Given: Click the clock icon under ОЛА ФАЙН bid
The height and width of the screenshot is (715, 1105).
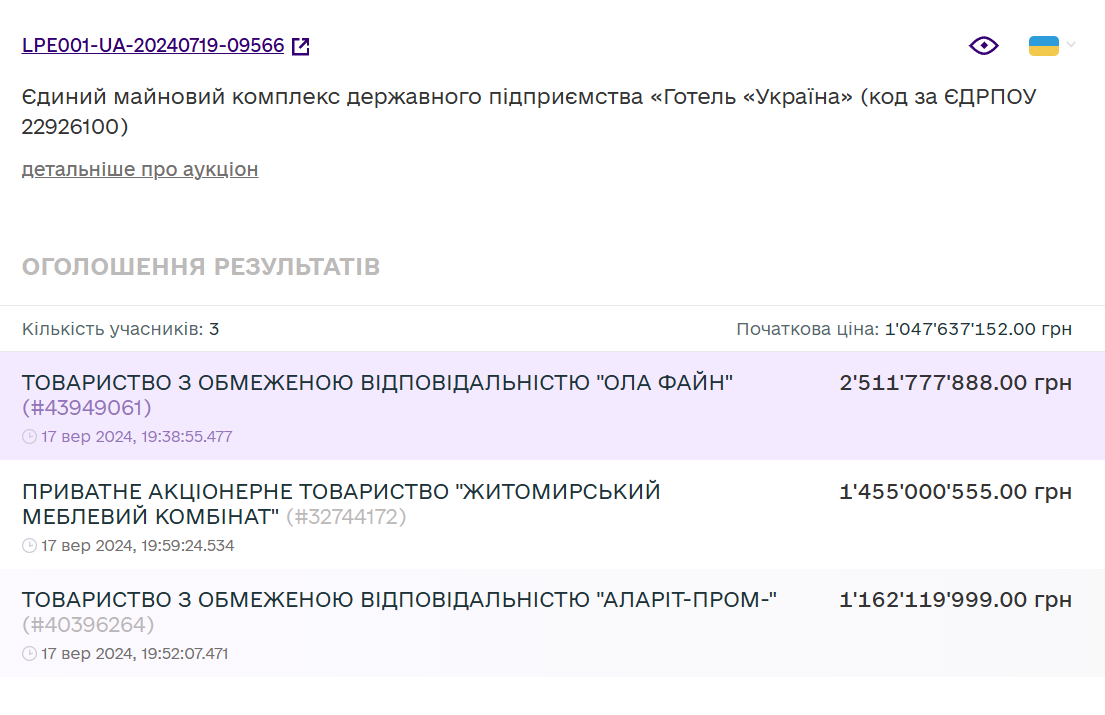Looking at the screenshot, I should [31, 436].
